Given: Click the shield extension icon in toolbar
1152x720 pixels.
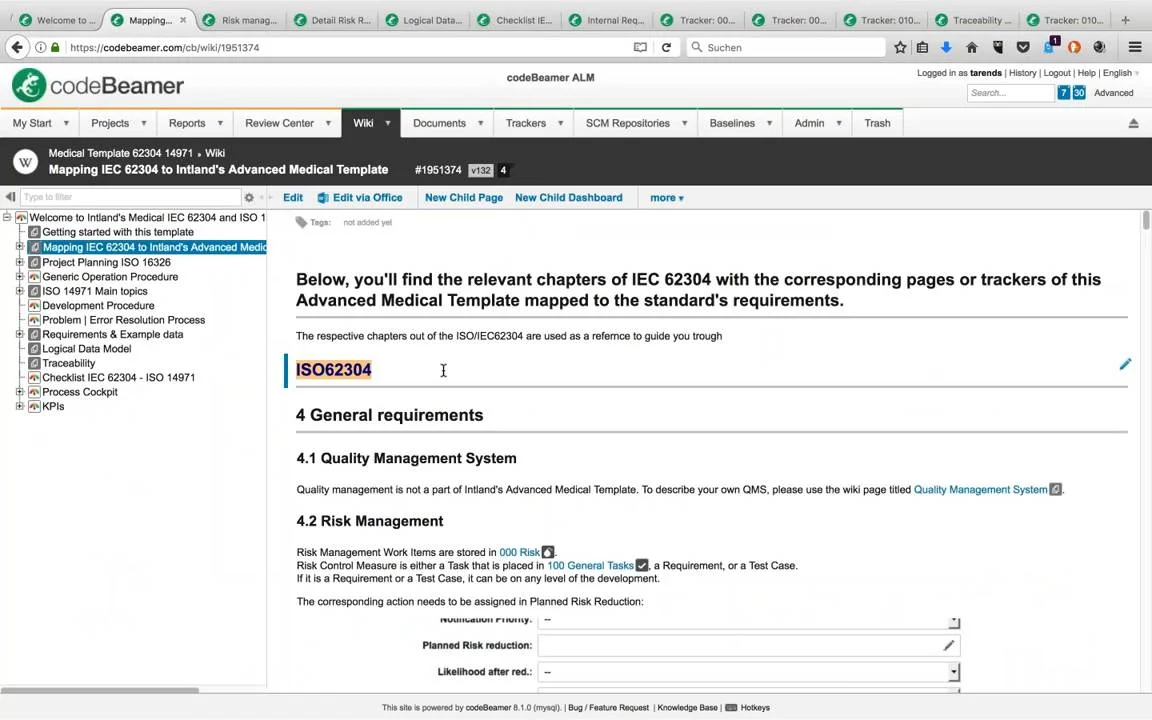Looking at the screenshot, I should [x=998, y=47].
